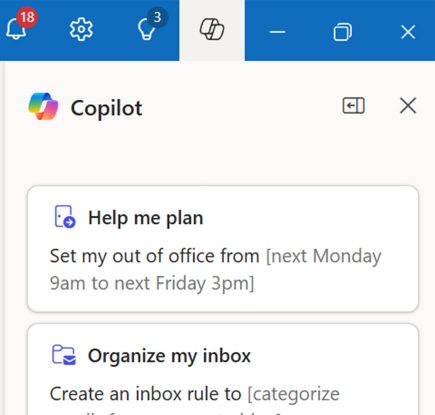Open the settings gear
The height and width of the screenshot is (415, 435).
81,30
